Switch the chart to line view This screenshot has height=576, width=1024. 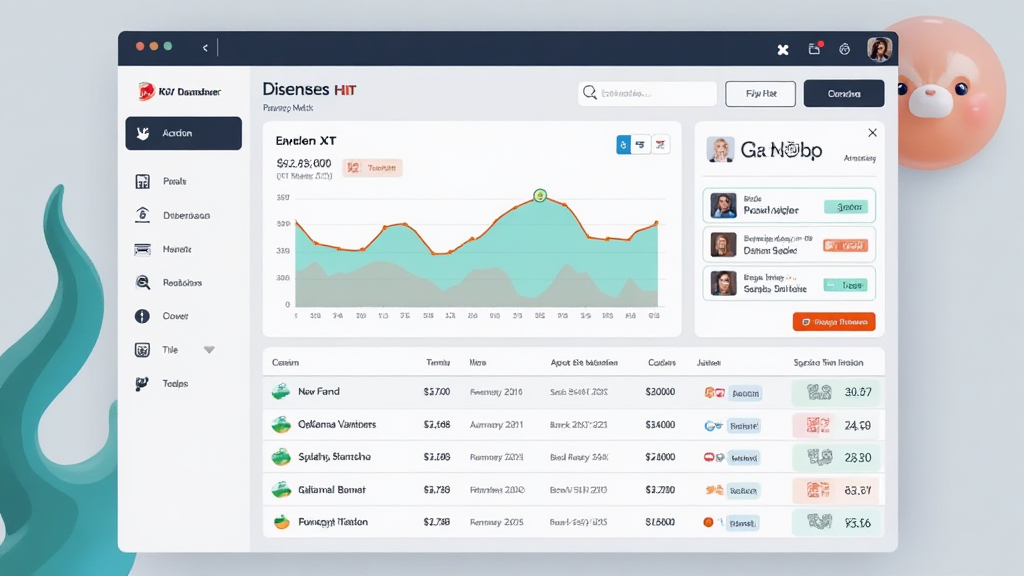pos(641,144)
